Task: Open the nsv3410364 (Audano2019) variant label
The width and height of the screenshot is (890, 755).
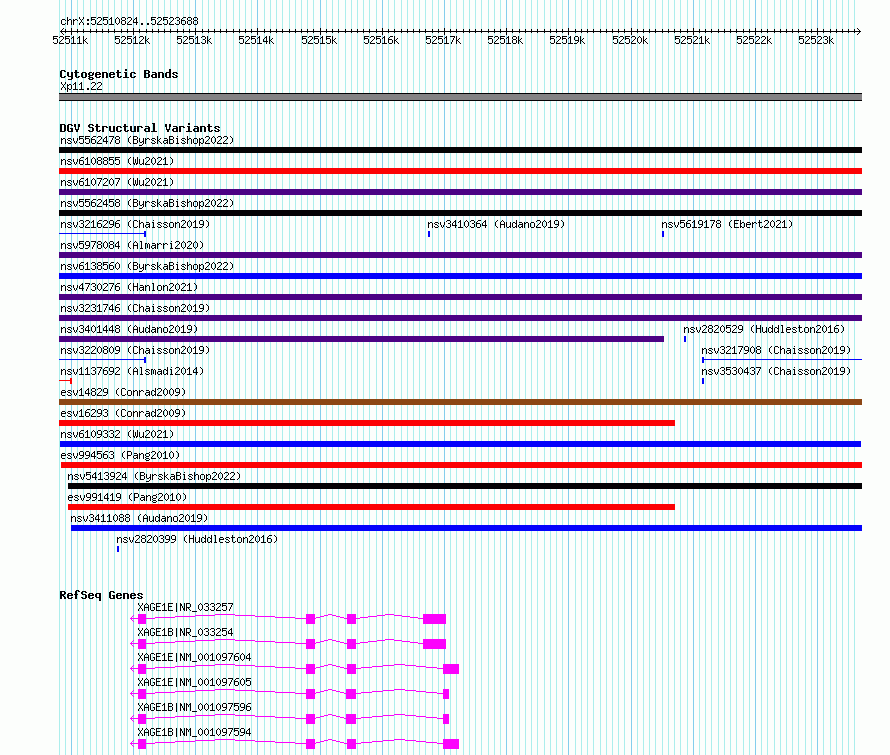Action: coord(496,224)
